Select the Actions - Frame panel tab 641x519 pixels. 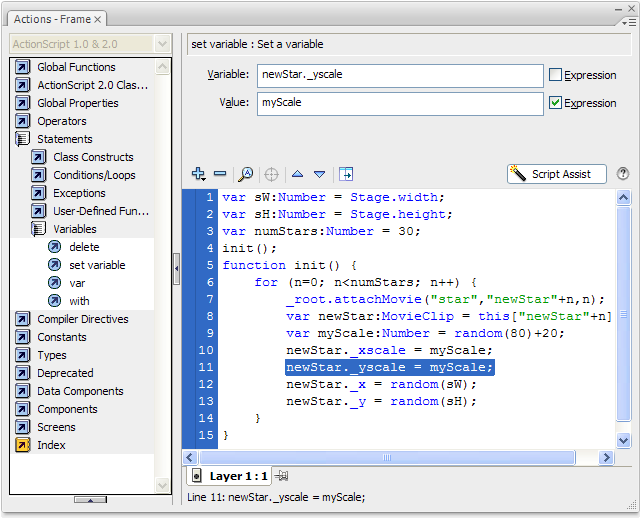(x=50, y=19)
